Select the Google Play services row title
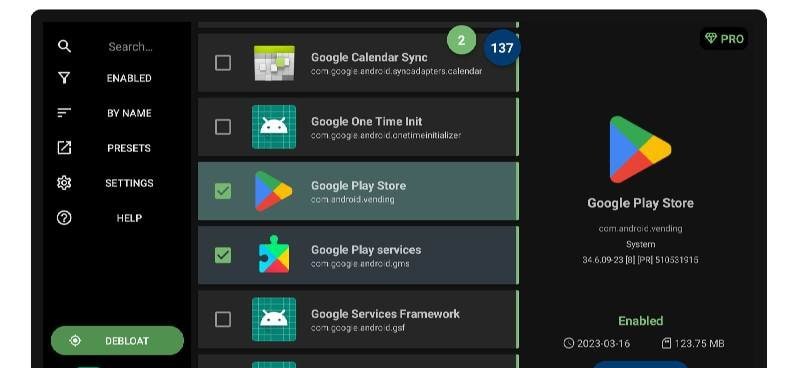Screen dimensions: 800x368 pyautogui.click(x=366, y=250)
